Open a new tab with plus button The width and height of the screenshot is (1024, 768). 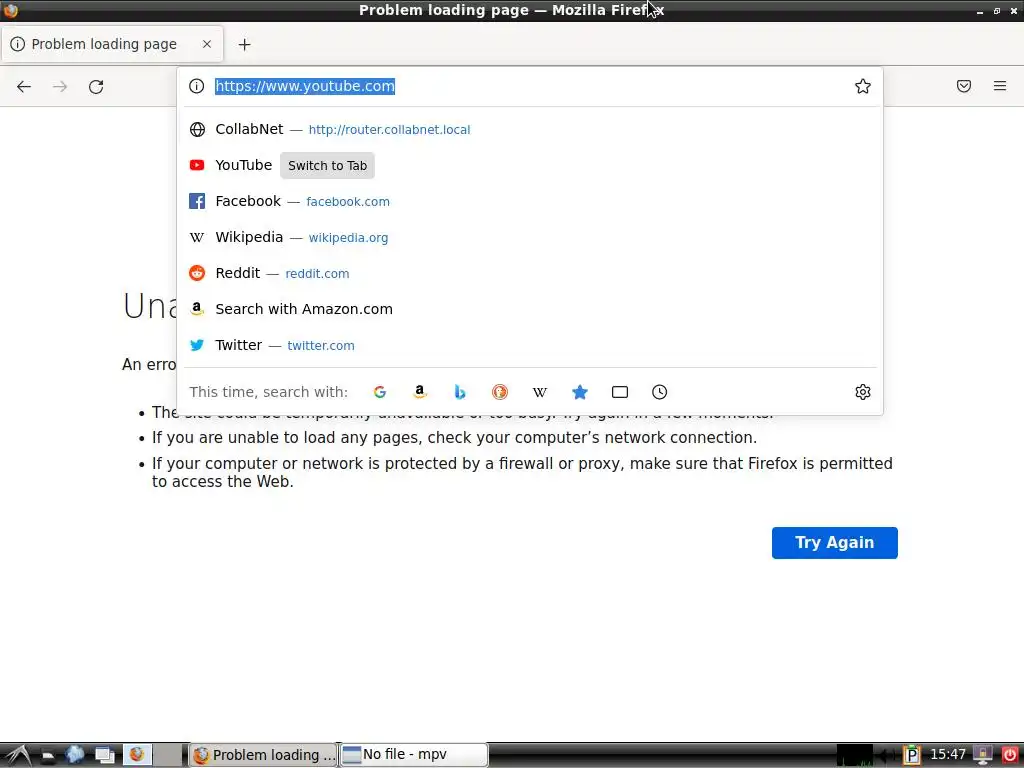coord(244,44)
